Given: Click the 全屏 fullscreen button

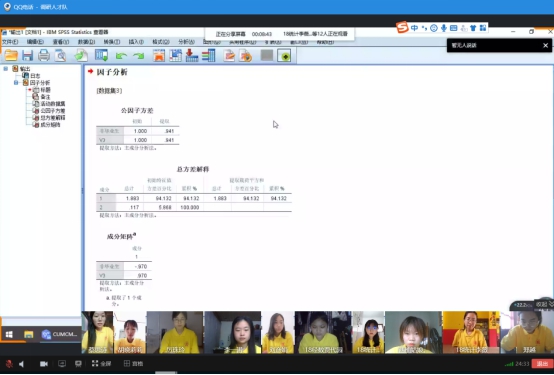Looking at the screenshot, I should 102,363.
